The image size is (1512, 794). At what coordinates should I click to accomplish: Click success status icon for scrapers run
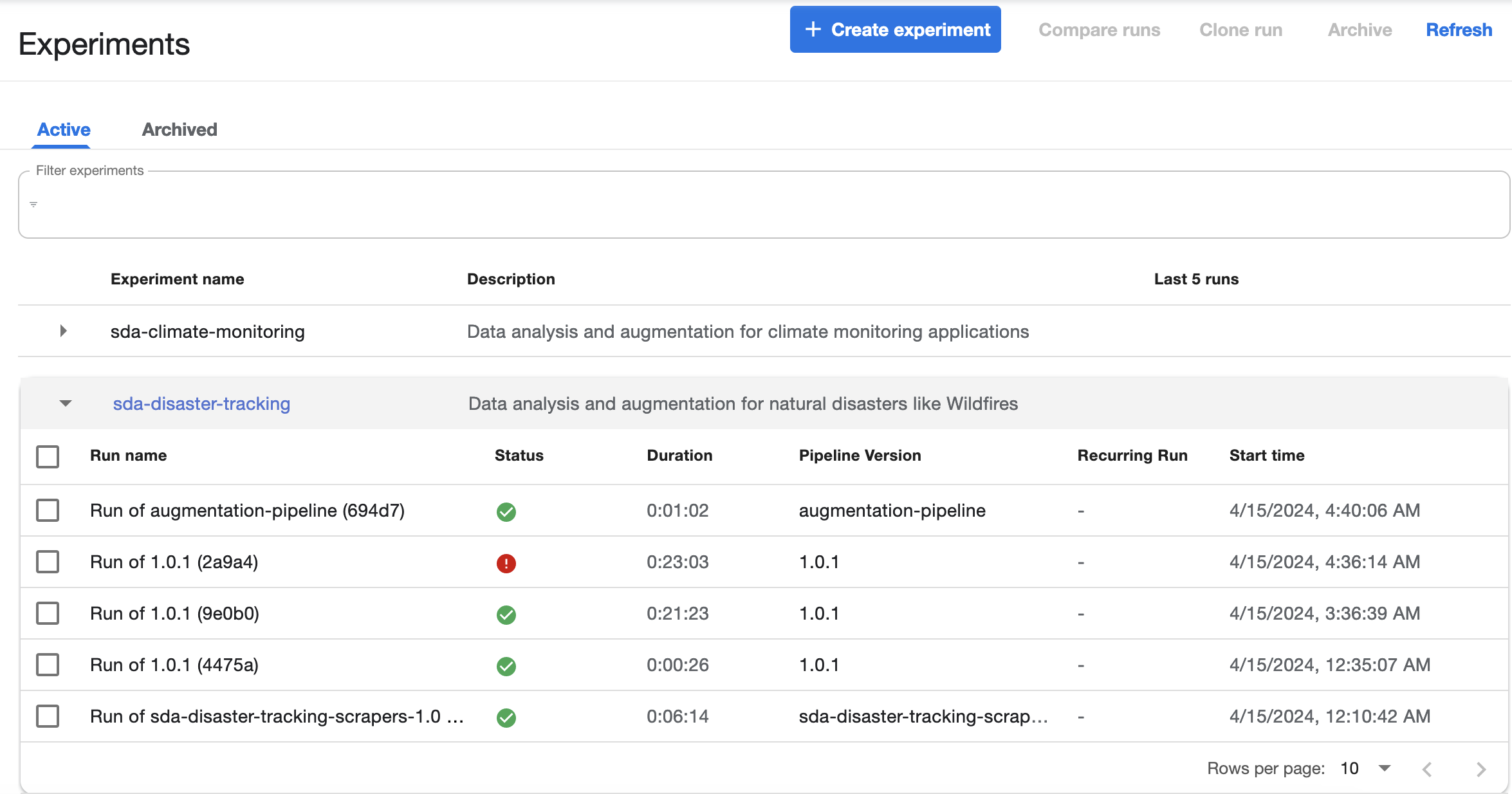(506, 717)
